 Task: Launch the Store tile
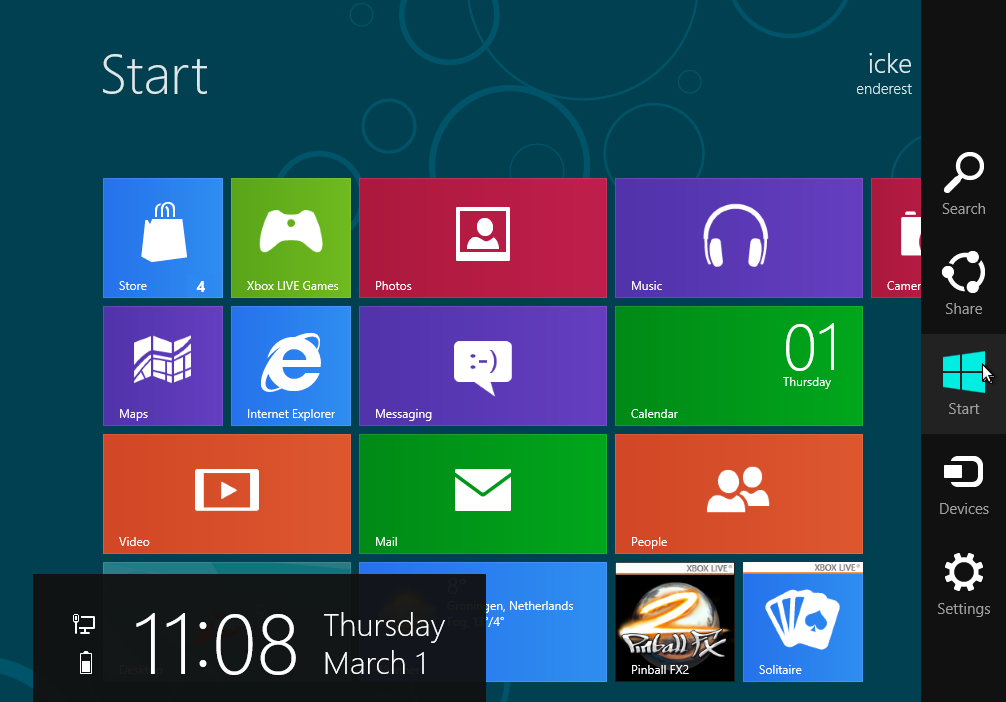click(163, 237)
